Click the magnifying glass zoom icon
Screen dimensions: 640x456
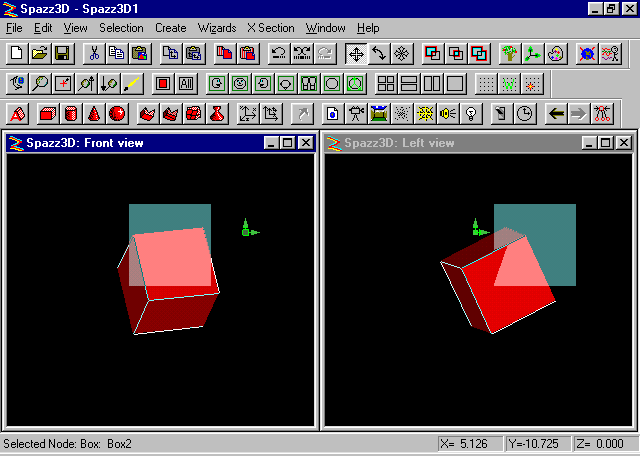40,84
